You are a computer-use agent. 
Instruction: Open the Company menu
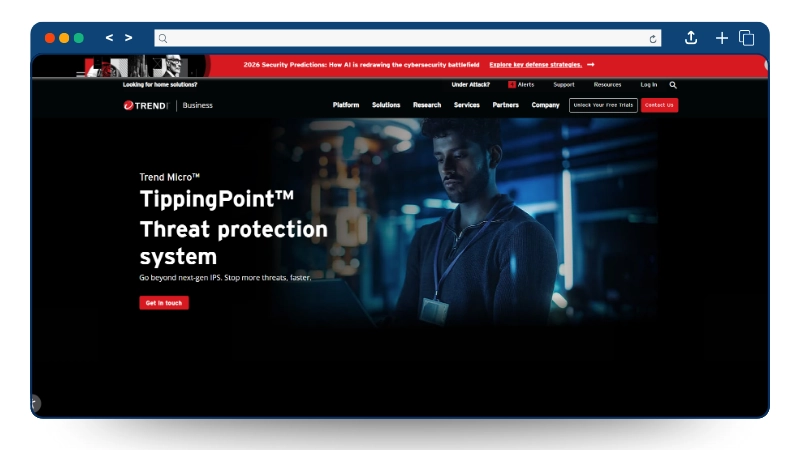(545, 105)
